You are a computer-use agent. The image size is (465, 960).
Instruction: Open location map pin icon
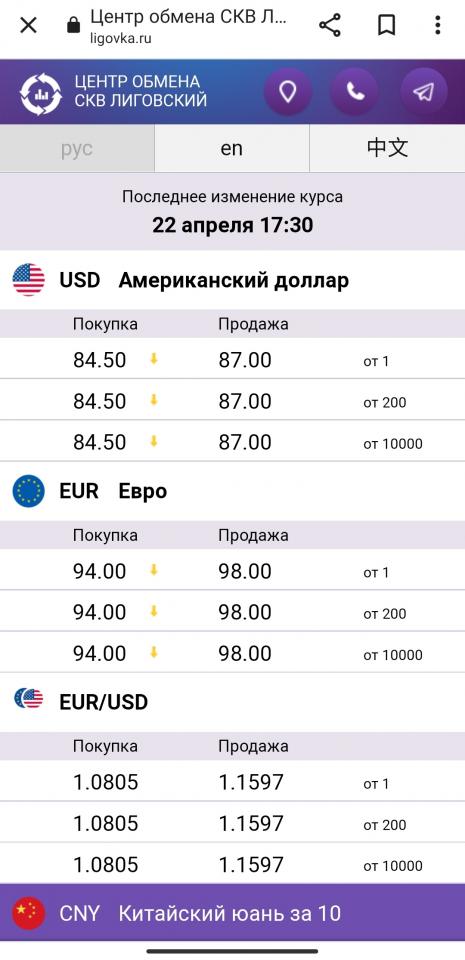(288, 92)
